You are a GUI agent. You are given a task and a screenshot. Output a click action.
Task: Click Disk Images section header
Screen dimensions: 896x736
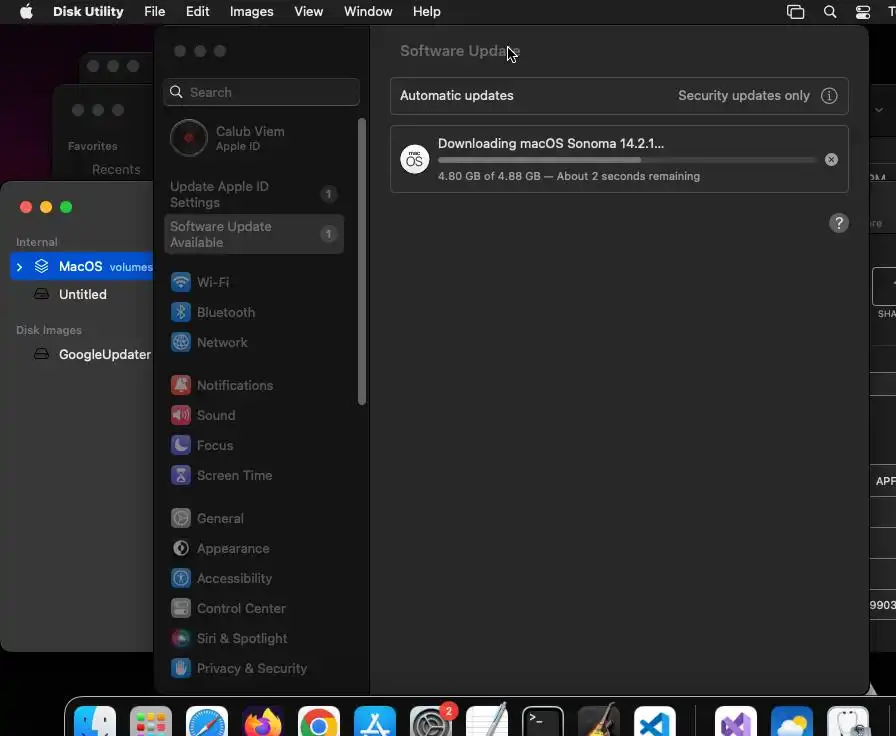[x=49, y=330]
